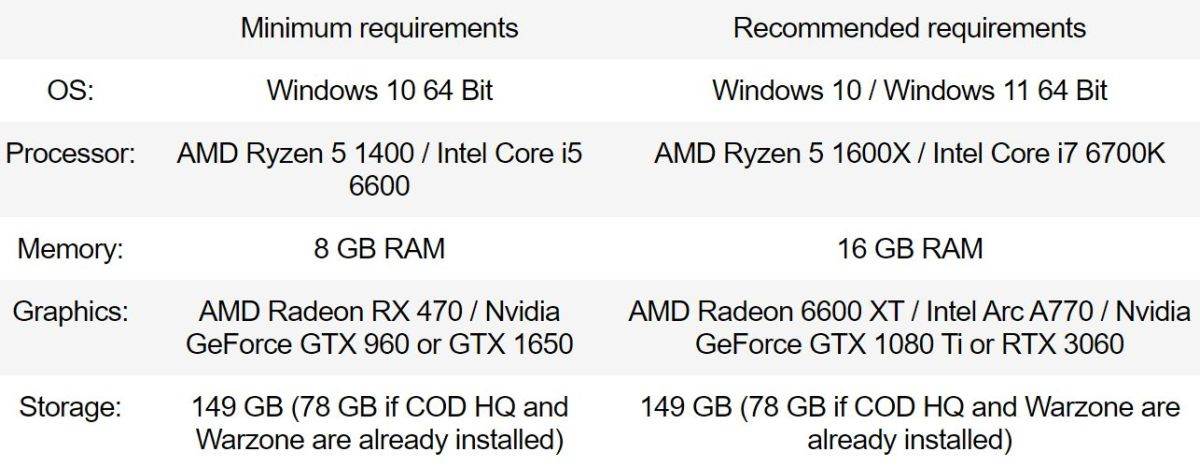Image resolution: width=1200 pixels, height=466 pixels.
Task: Click the 8 GB RAM cell
Action: (x=379, y=247)
